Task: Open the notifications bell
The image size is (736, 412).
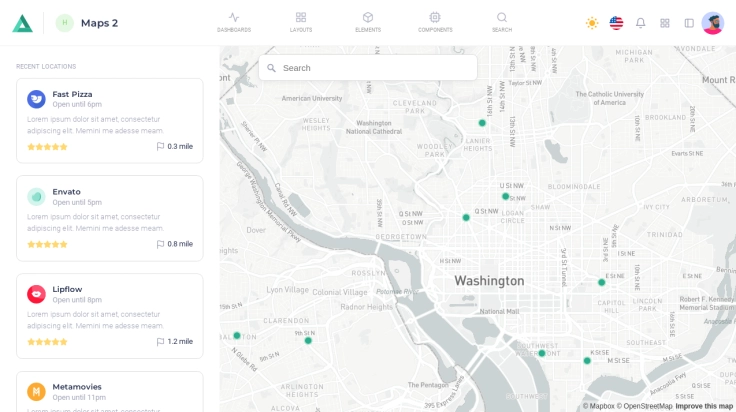Action: 640,23
